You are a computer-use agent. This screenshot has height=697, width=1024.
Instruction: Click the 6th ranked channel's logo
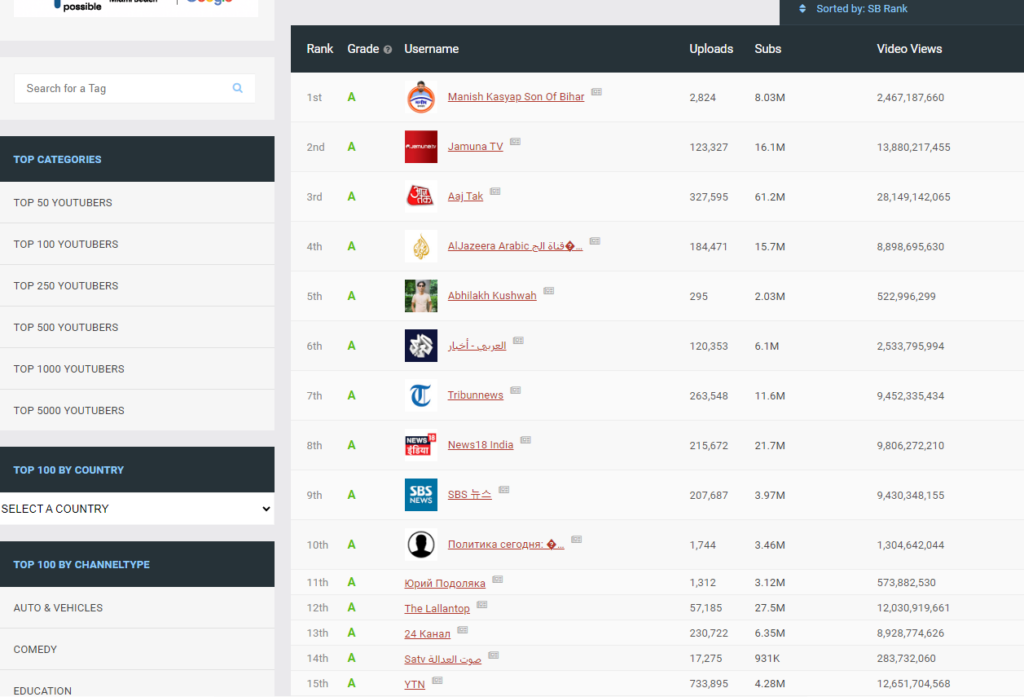[421, 346]
